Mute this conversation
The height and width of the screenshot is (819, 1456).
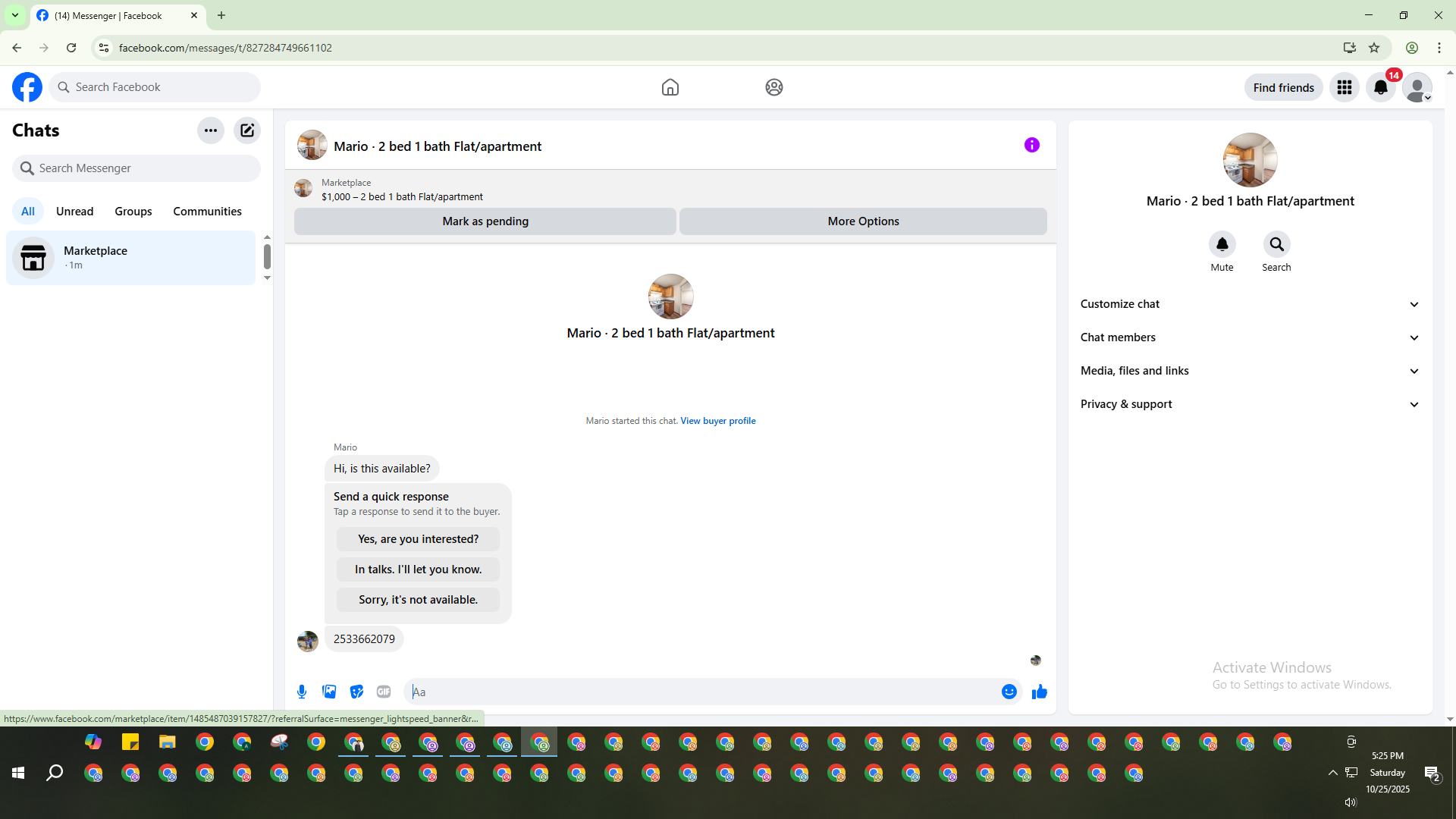coord(1222,245)
